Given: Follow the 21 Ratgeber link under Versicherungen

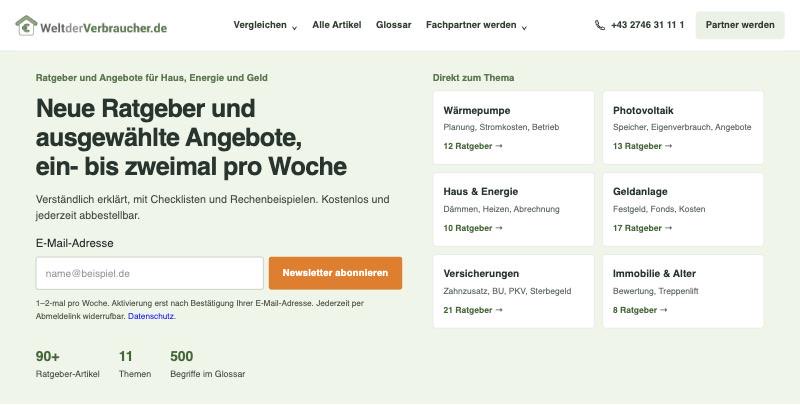Looking at the screenshot, I should coord(473,310).
